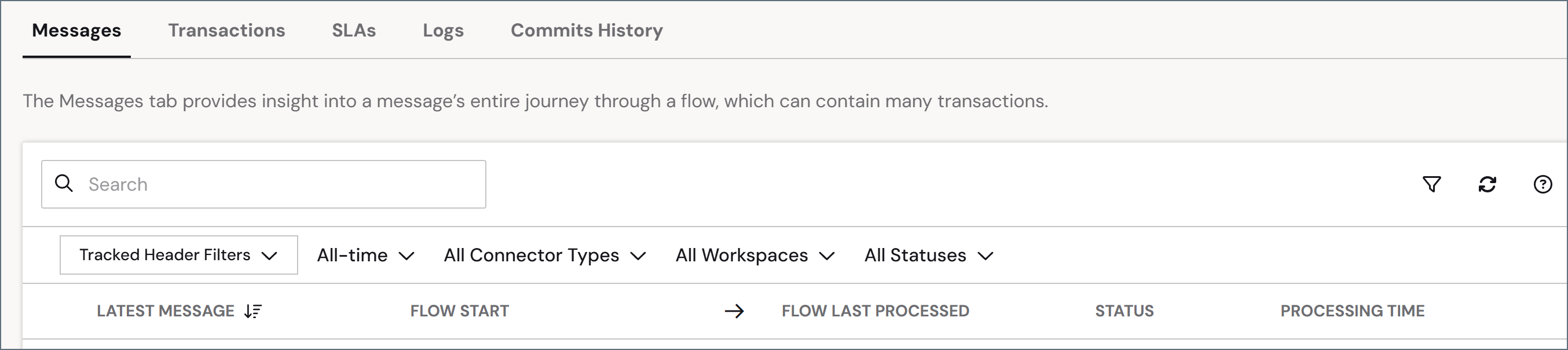Click the Processing Time column header
This screenshot has height=350, width=1568.
pos(1353,311)
